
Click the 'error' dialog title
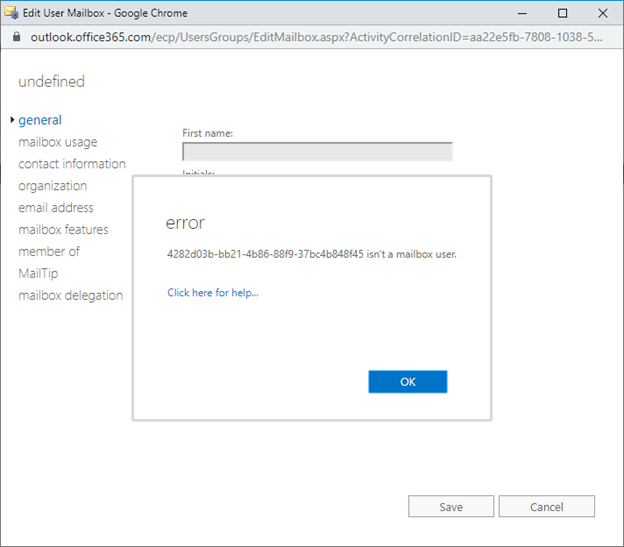coord(185,223)
